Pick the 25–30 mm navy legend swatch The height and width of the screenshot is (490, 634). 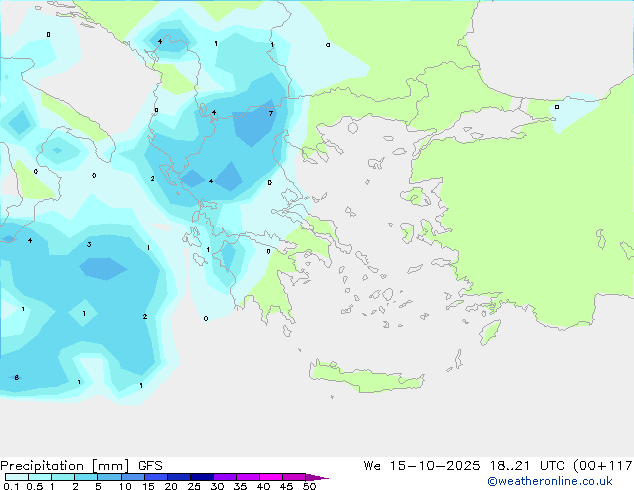tap(202, 477)
